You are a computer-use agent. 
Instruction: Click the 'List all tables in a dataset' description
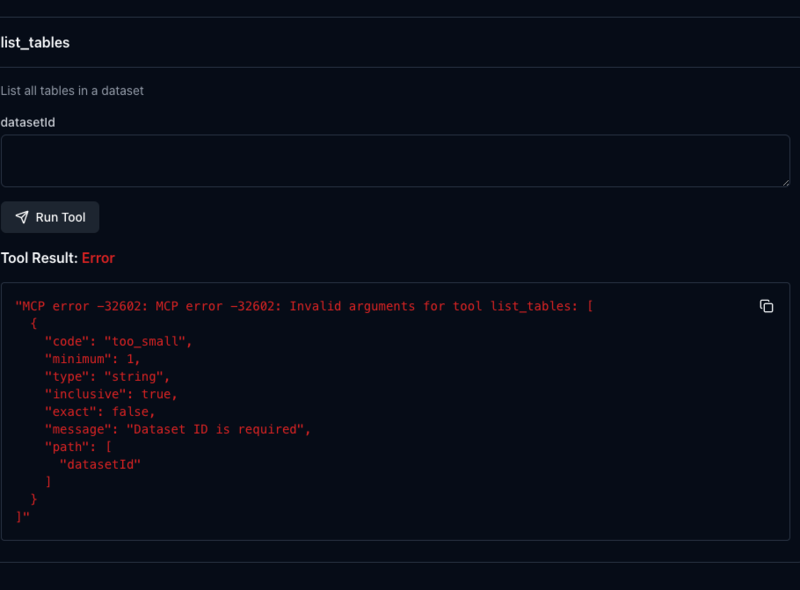tap(72, 91)
